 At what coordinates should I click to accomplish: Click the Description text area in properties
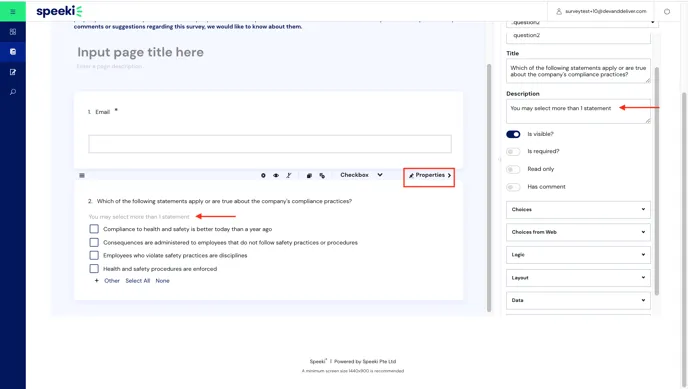(578, 111)
